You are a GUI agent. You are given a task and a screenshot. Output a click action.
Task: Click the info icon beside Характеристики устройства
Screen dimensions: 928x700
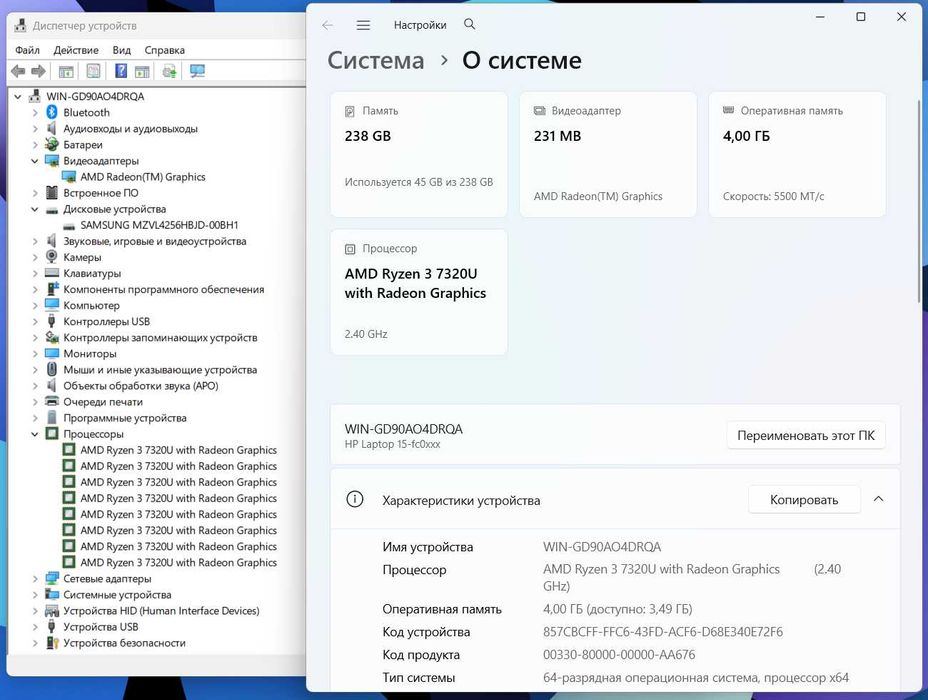[355, 499]
